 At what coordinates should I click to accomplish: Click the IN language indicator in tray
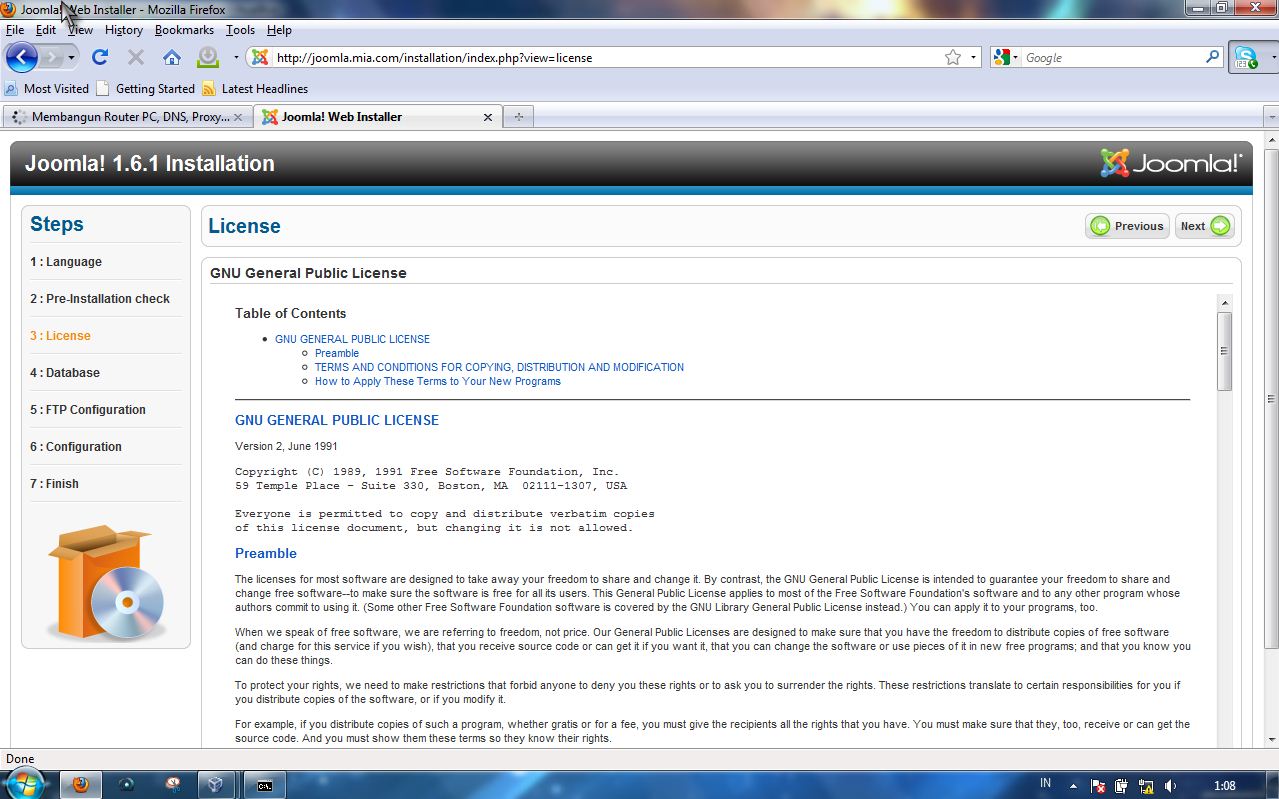pos(1045,784)
